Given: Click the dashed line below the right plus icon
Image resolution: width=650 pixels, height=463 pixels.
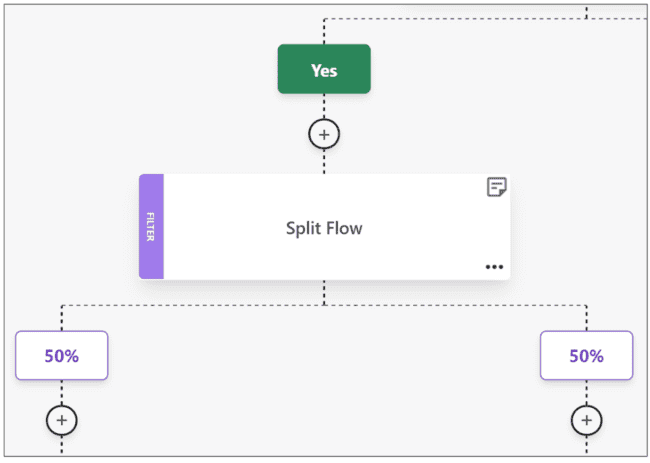Looking at the screenshot, I should 586,446.
